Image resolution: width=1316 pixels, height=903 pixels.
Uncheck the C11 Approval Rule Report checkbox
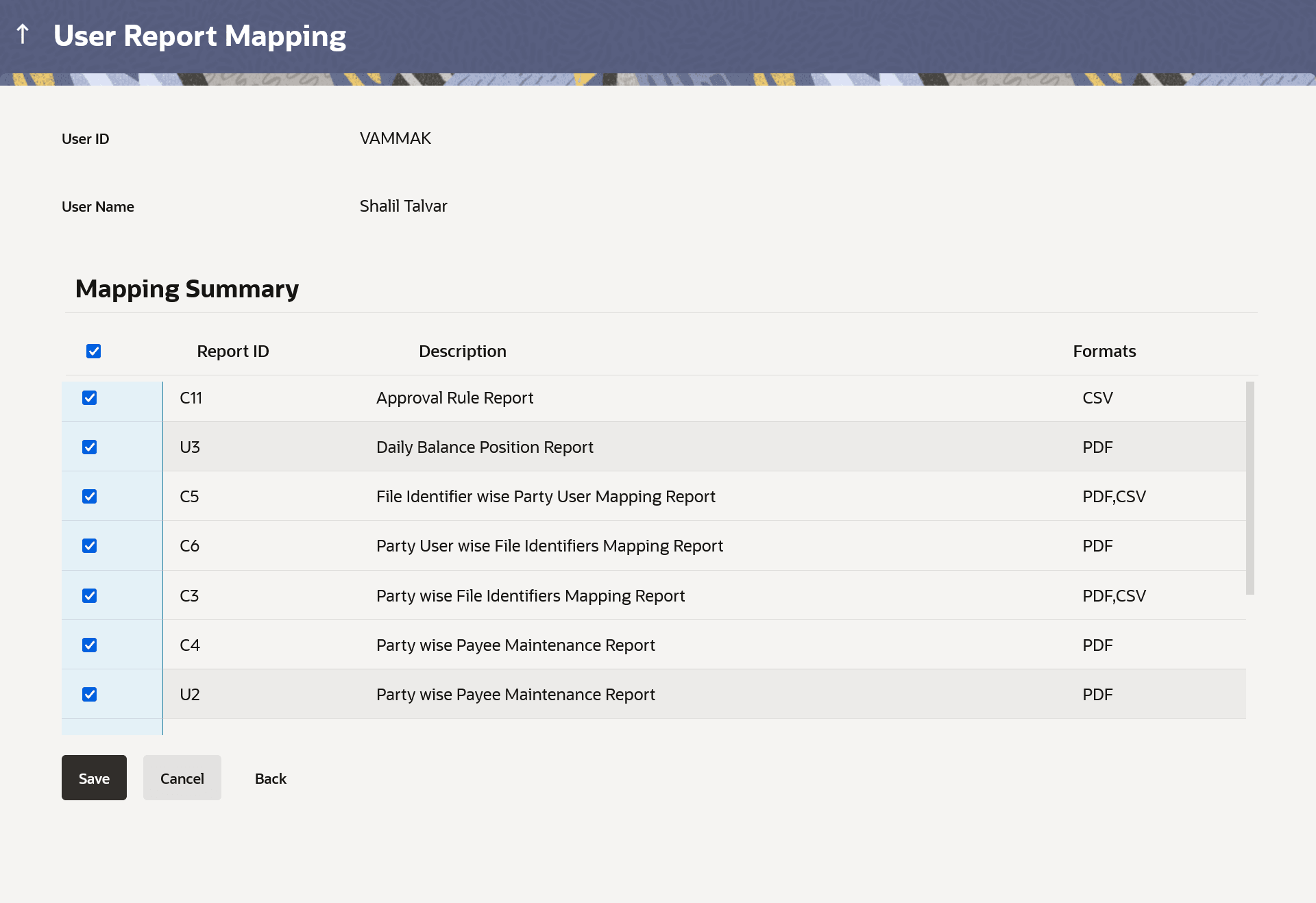90,398
